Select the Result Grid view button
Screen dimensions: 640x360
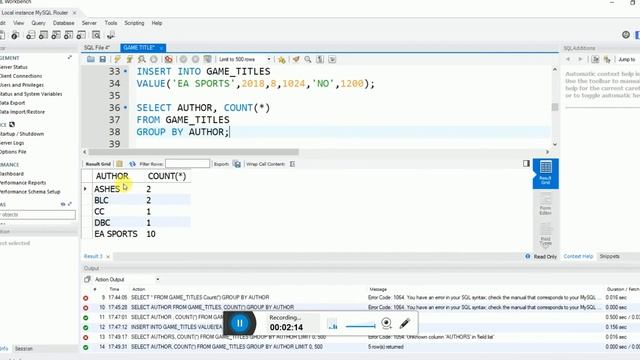point(546,173)
